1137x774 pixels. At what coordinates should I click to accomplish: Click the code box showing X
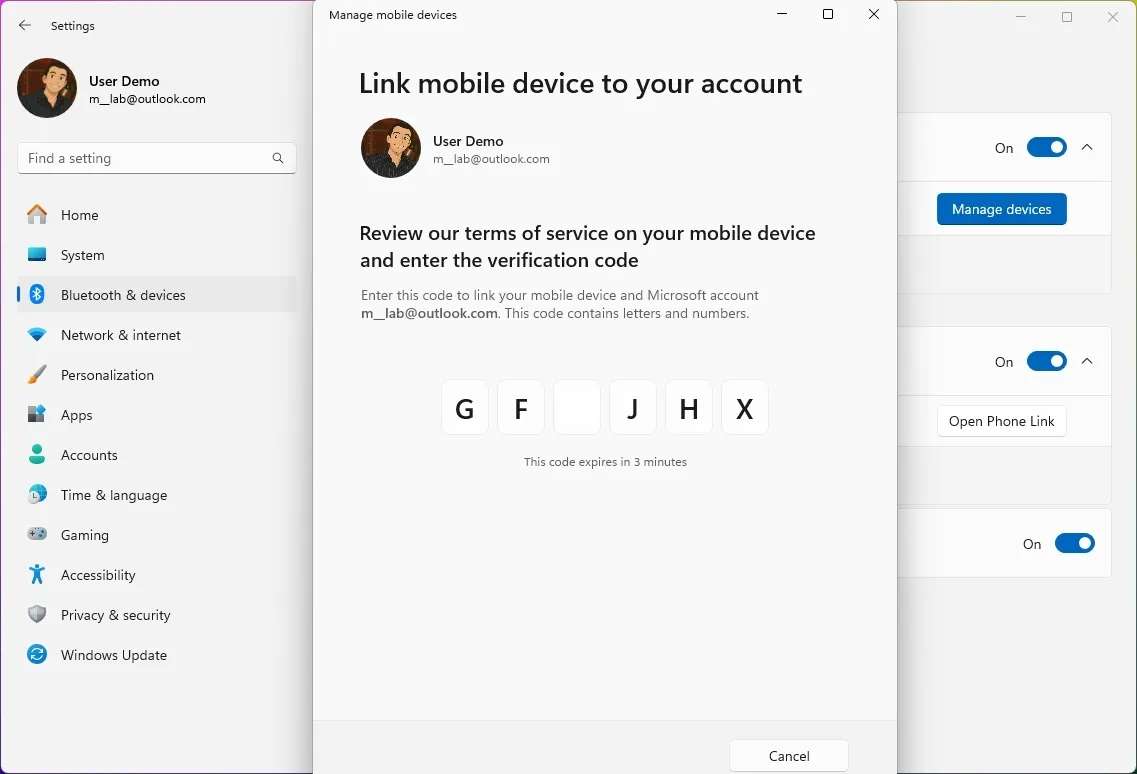tap(745, 407)
